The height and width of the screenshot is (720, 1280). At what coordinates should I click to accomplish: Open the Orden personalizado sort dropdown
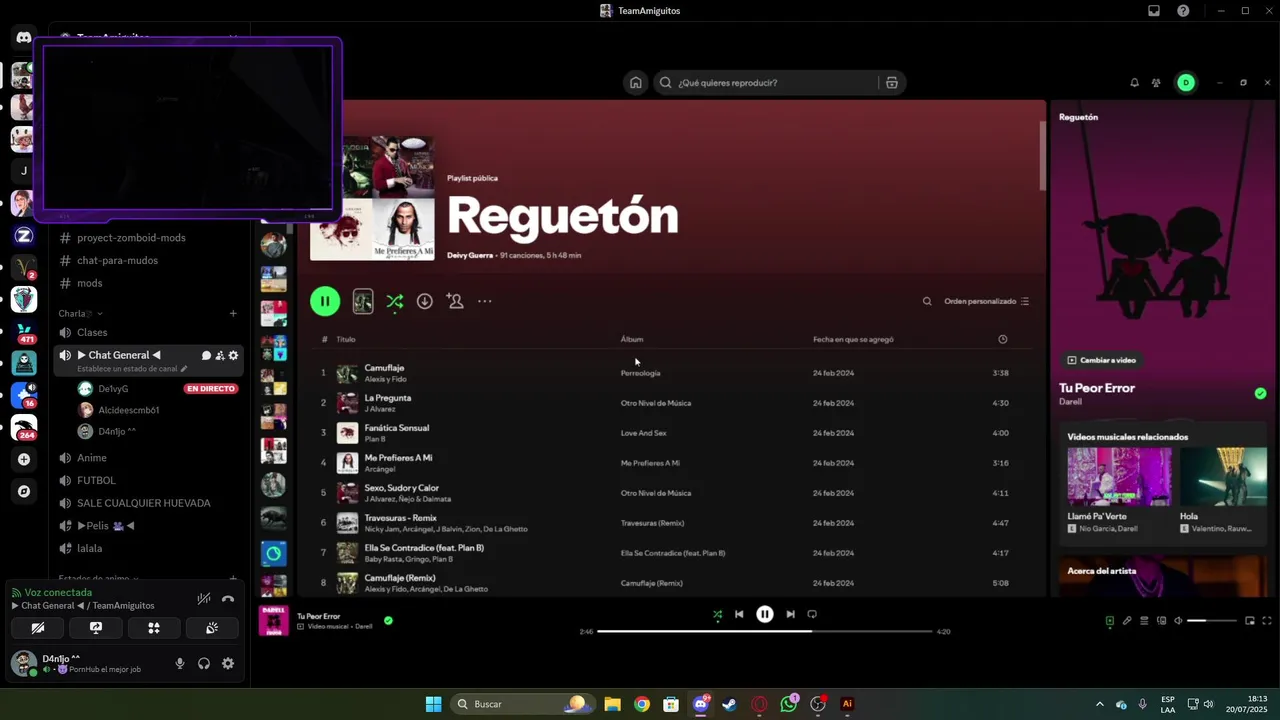(x=987, y=301)
